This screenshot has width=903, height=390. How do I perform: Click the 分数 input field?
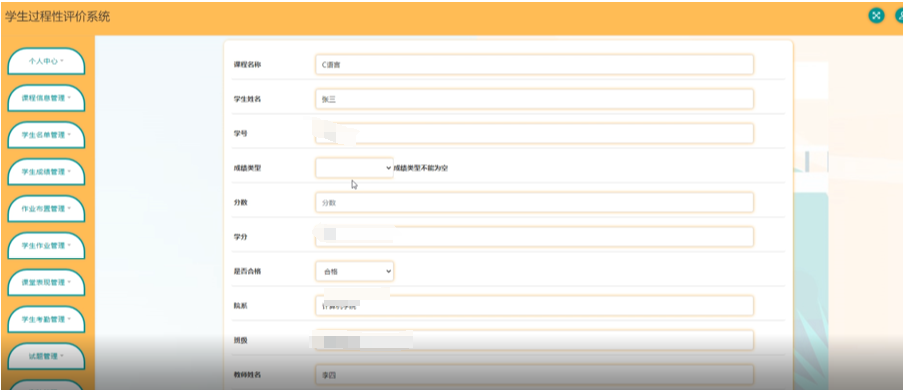[x=534, y=203]
